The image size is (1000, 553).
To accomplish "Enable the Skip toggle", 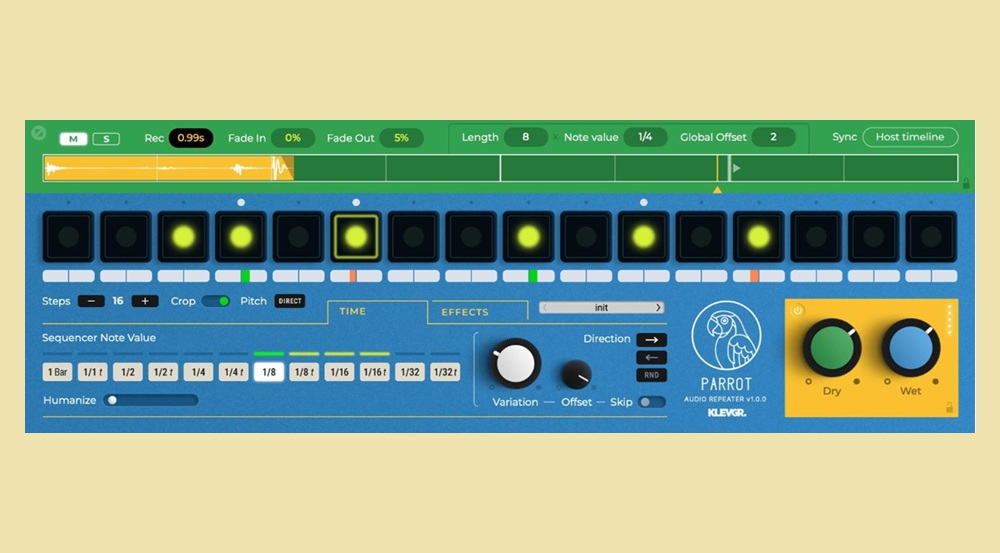I will tap(652, 402).
